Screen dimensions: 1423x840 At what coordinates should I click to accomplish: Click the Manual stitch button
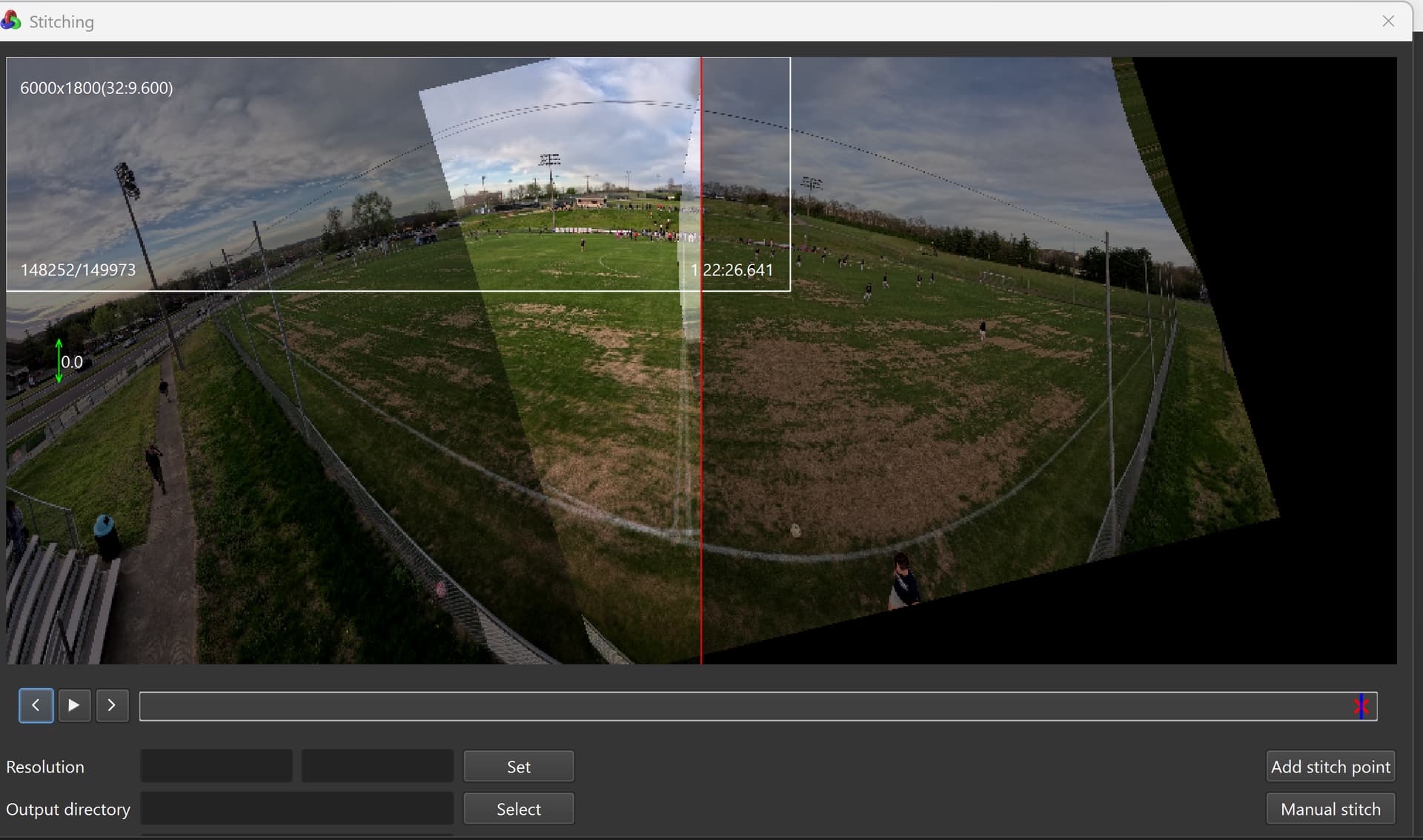1330,809
